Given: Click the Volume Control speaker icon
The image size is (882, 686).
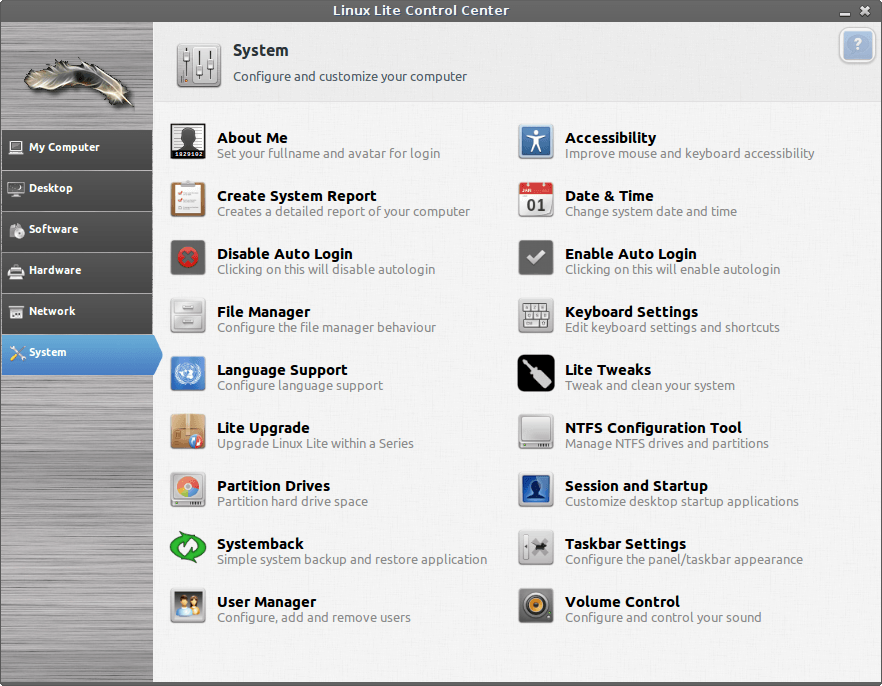Looking at the screenshot, I should coord(536,605).
